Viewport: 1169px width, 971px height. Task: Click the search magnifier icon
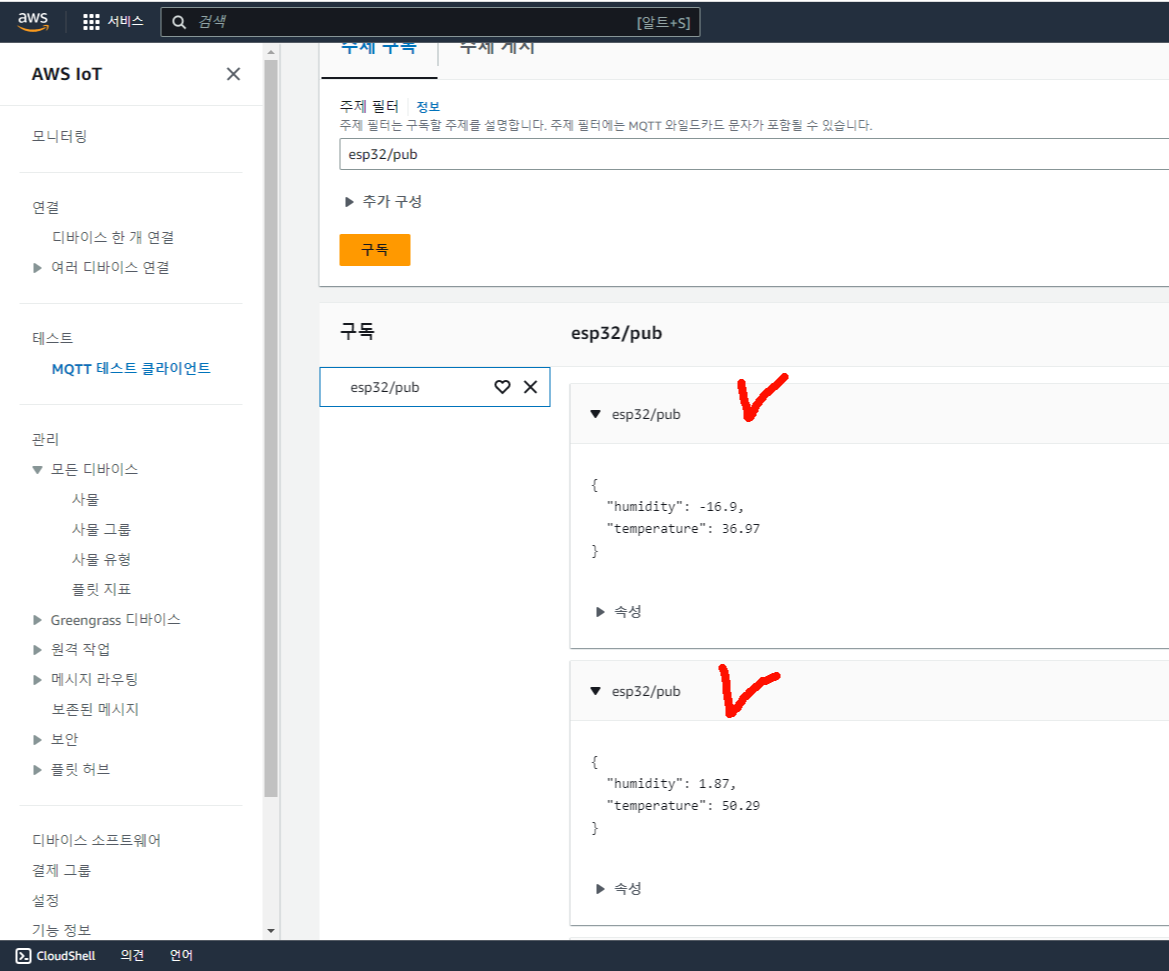(x=179, y=22)
